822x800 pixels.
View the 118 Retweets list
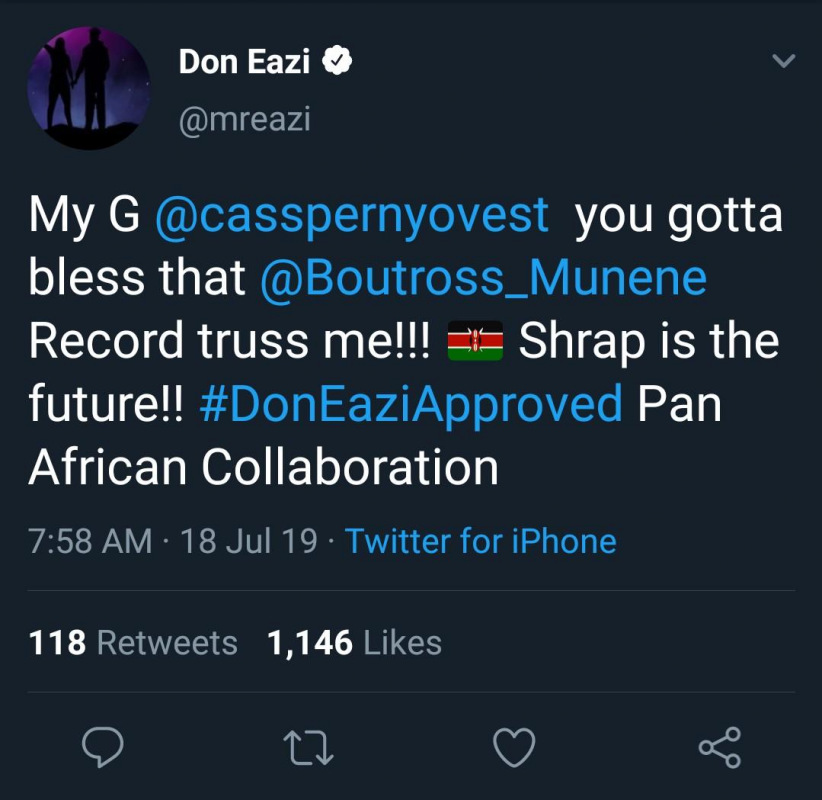[133, 642]
